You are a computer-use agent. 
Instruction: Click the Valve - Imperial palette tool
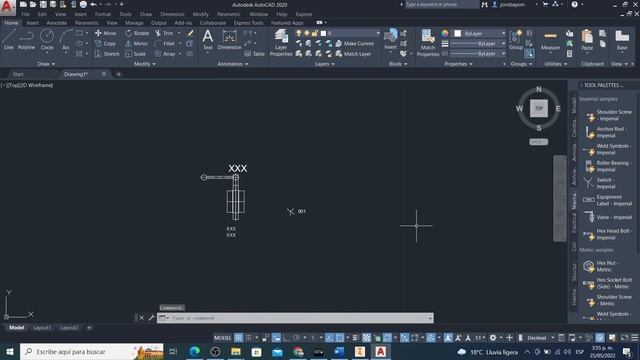coord(607,217)
